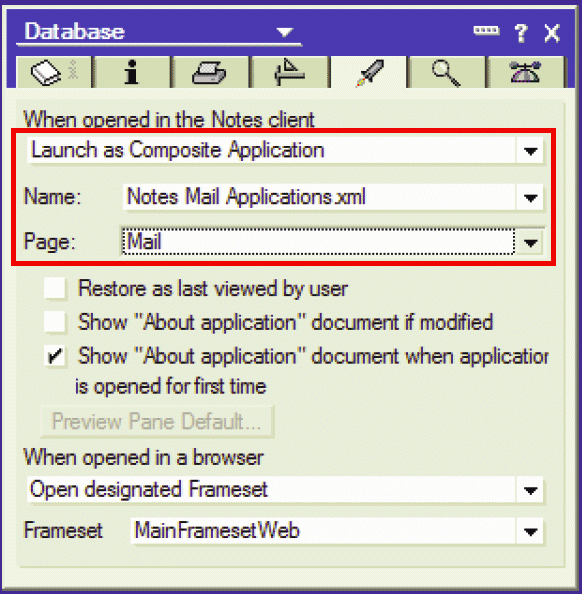Open the Basics tab with book icon
Image resolution: width=582 pixels, height=594 pixels.
pyautogui.click(x=54, y=72)
